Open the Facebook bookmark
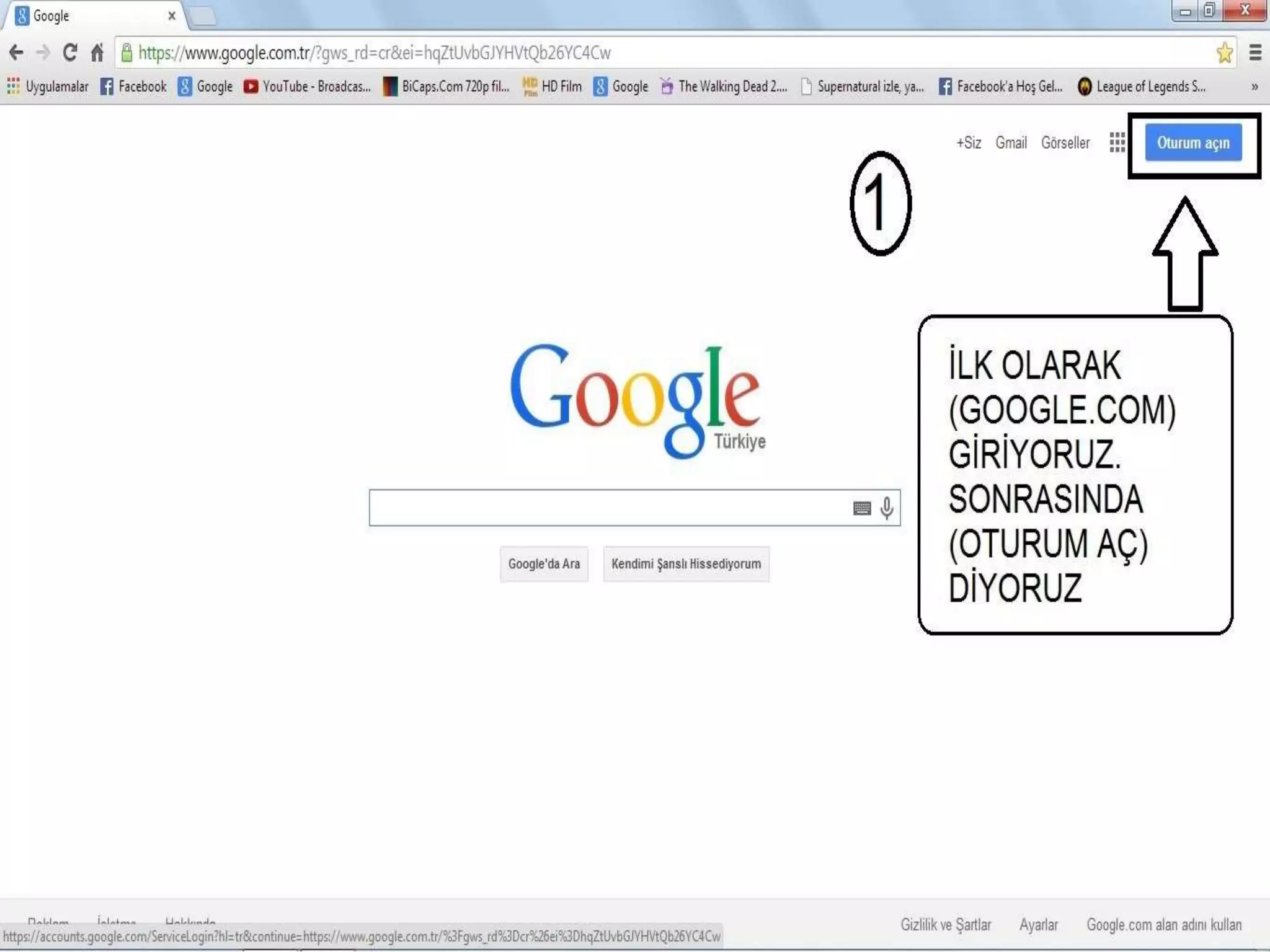 134,86
